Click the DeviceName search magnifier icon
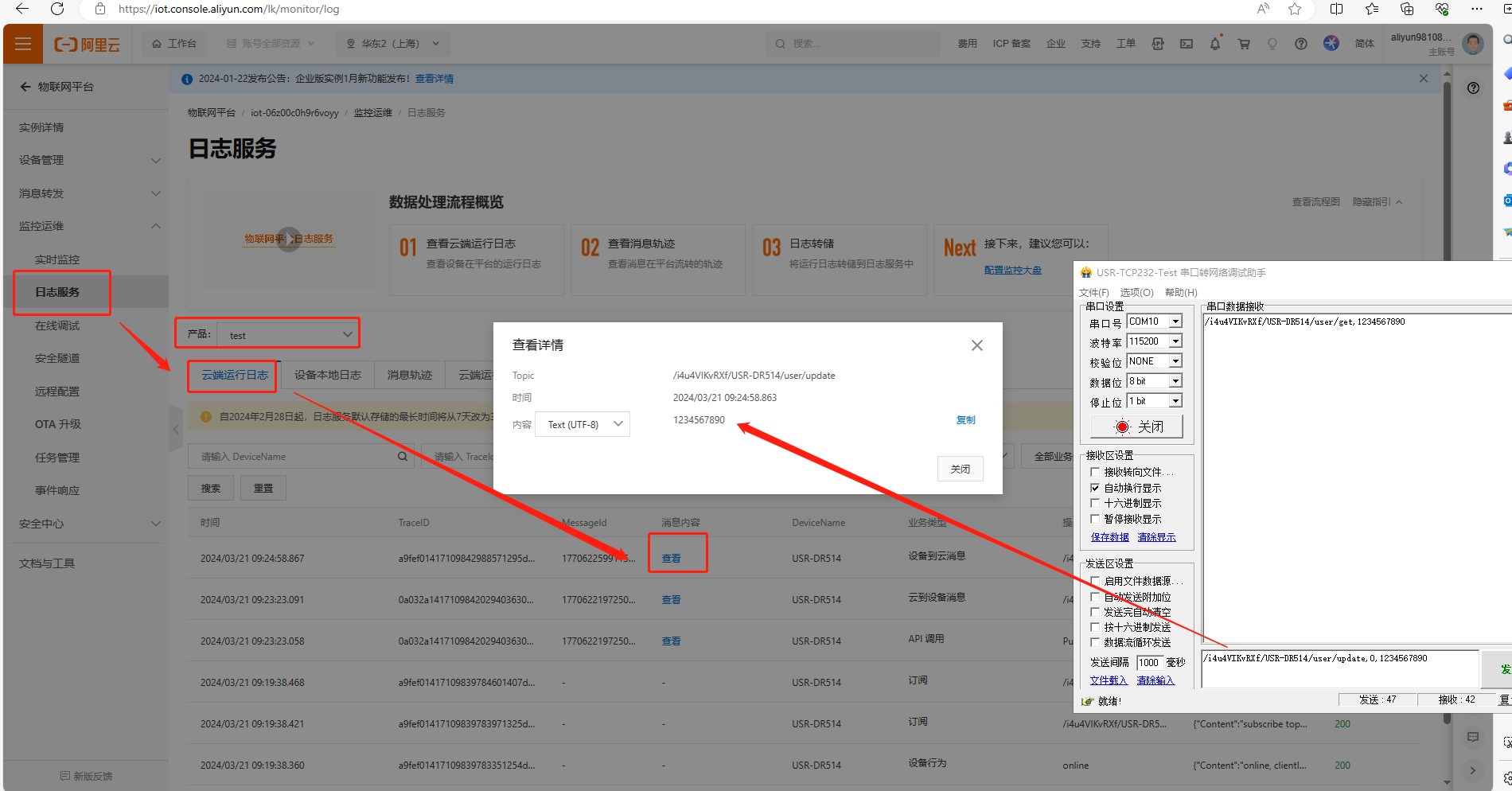The image size is (1512, 791). (x=403, y=457)
